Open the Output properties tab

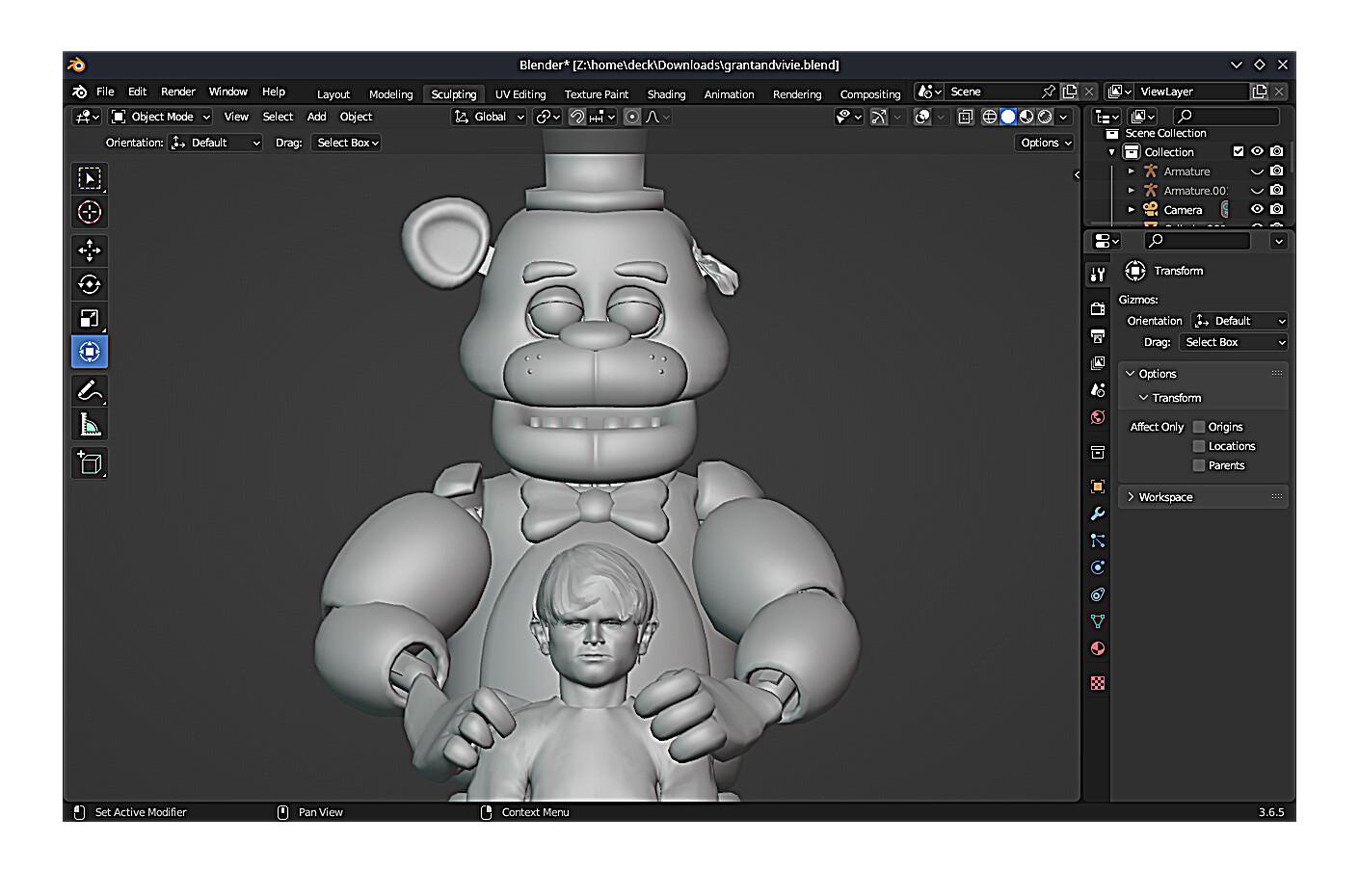pyautogui.click(x=1097, y=336)
